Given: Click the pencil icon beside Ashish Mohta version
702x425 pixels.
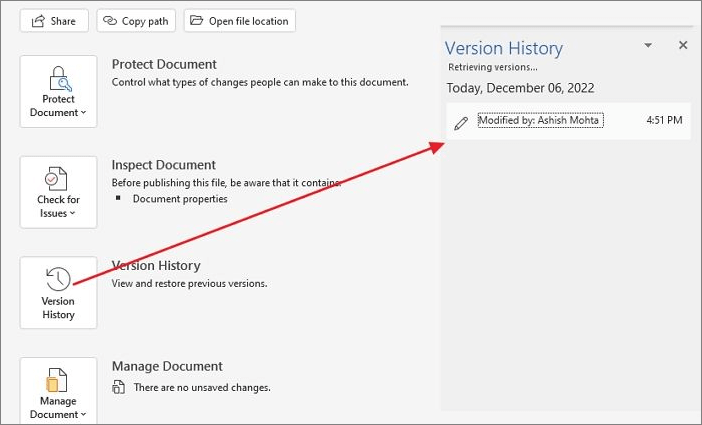Looking at the screenshot, I should (461, 122).
